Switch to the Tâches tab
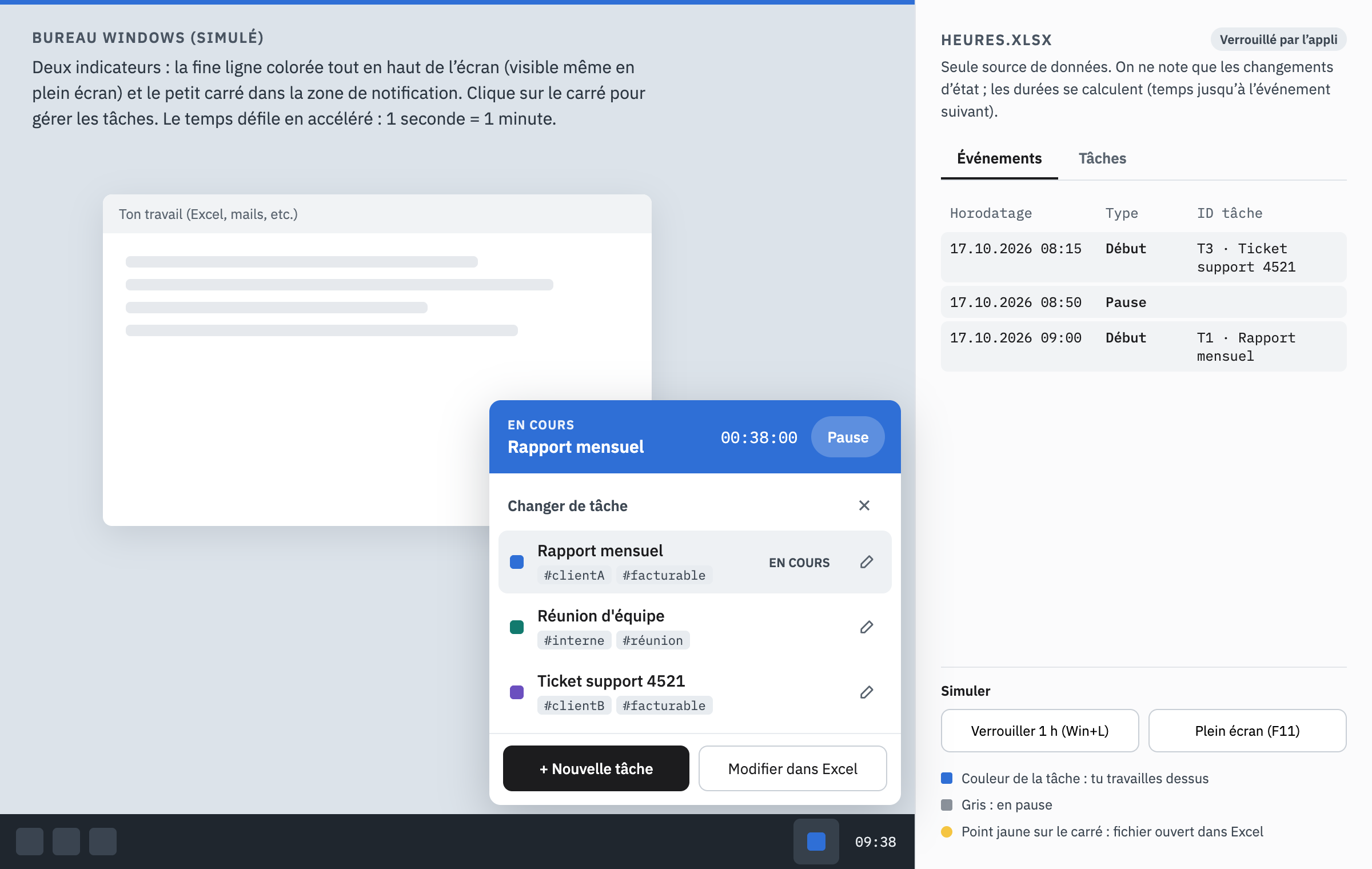1372x869 pixels. (x=1102, y=158)
